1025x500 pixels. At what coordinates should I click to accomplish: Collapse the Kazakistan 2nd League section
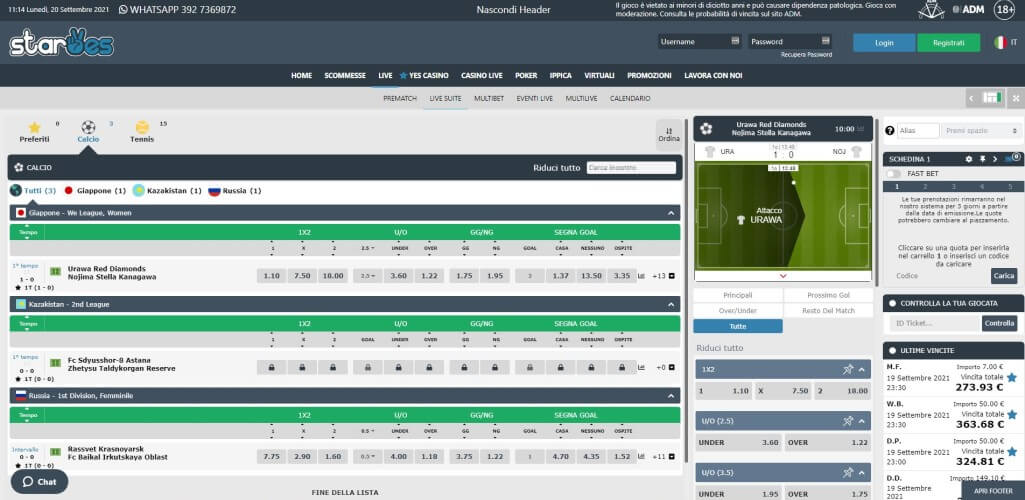point(671,305)
